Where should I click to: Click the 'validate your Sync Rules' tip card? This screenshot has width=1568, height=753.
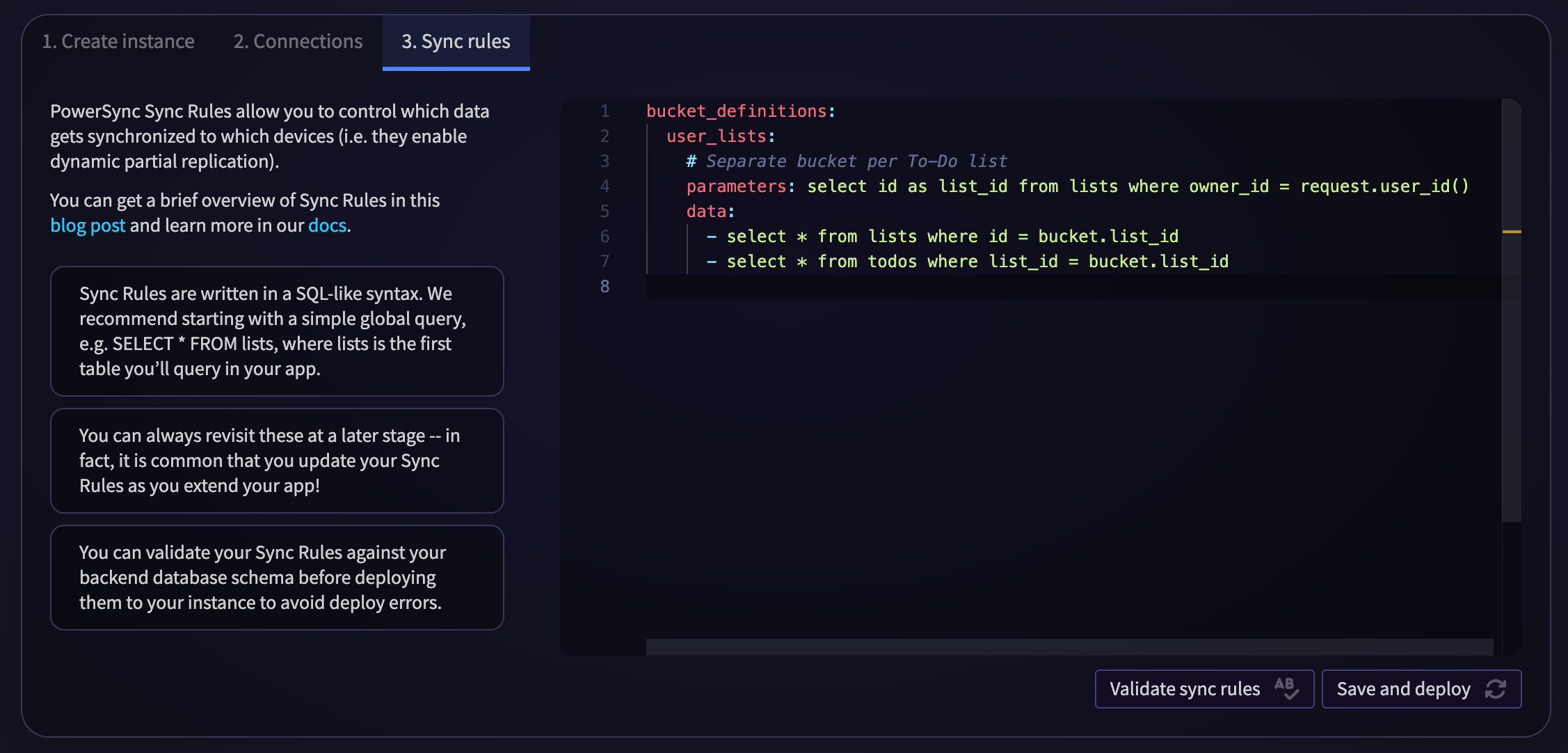[277, 578]
